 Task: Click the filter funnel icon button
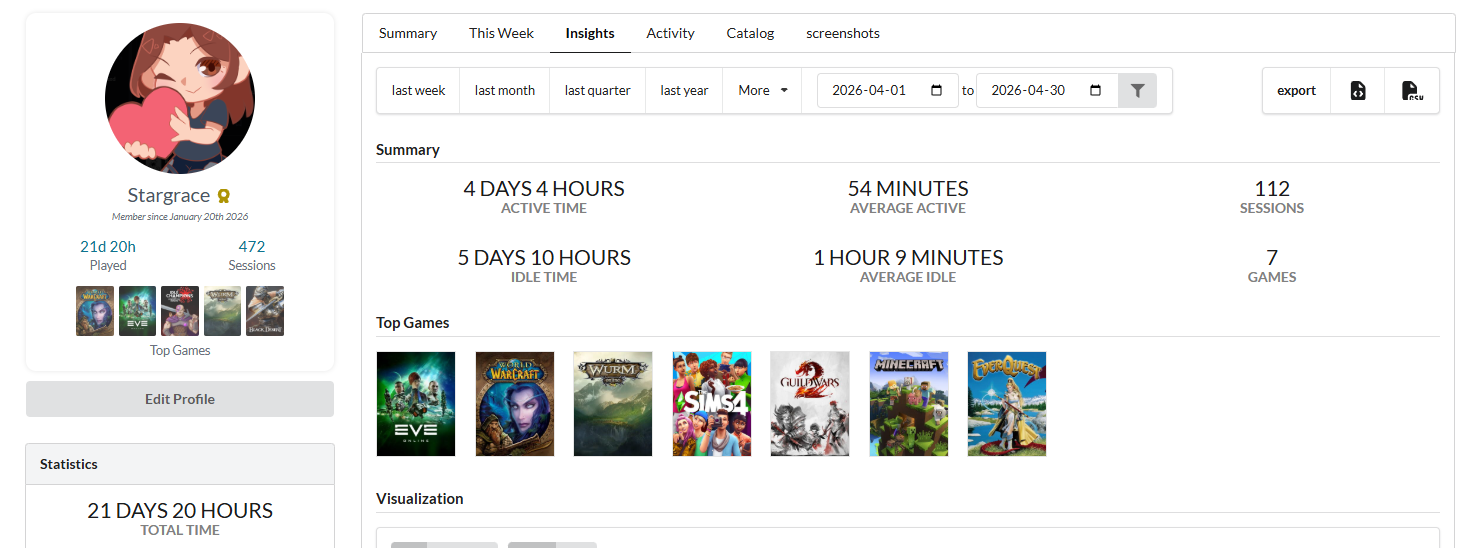pyautogui.click(x=1137, y=90)
